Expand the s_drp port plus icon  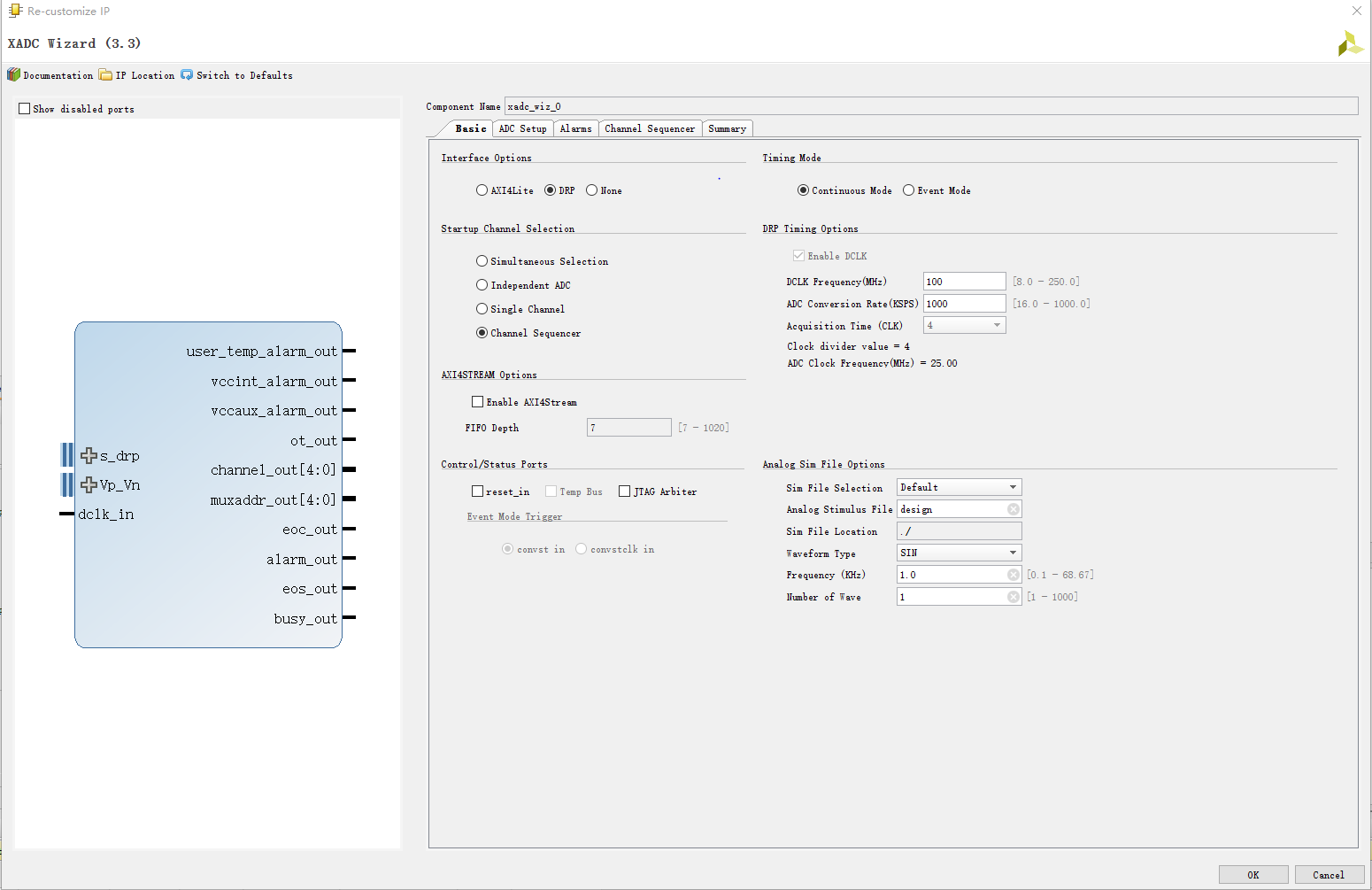89,456
